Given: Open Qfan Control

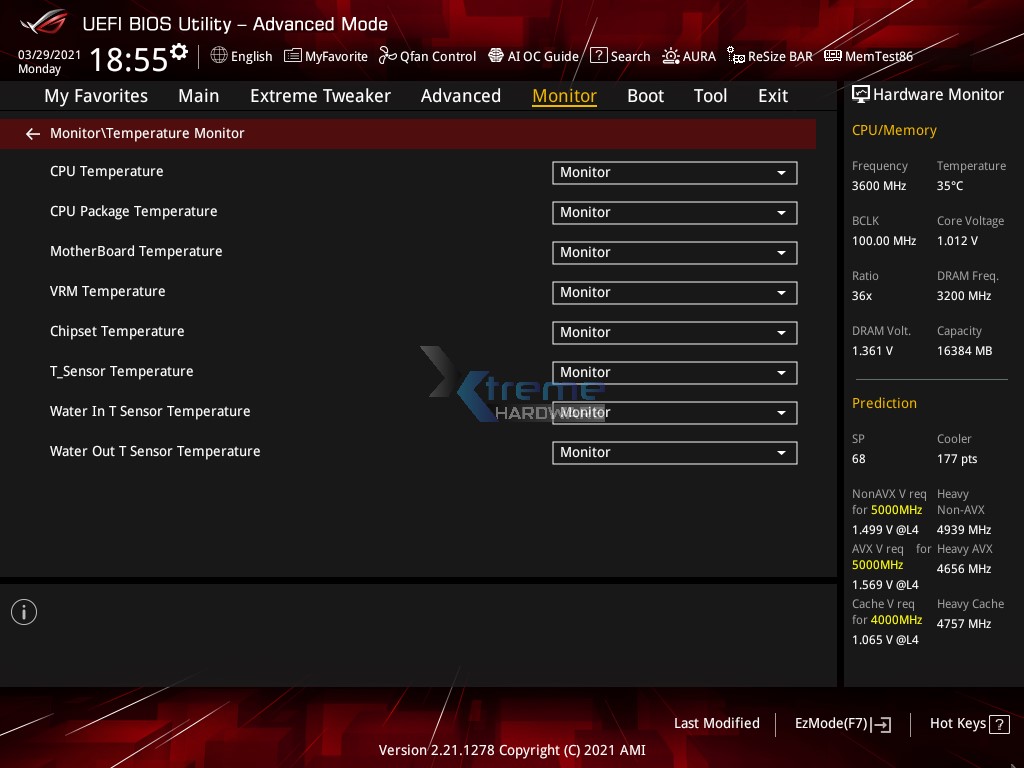Looking at the screenshot, I should [427, 56].
